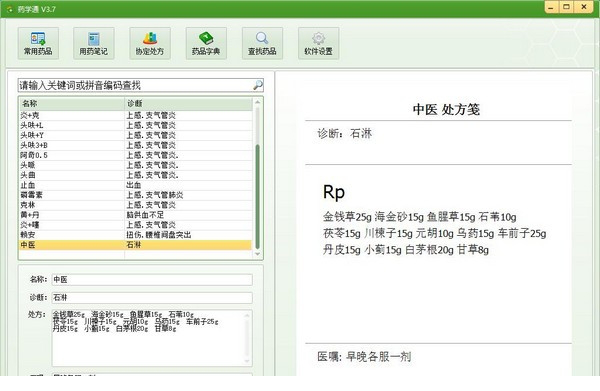
Task: Close the 药学通 window
Action: coord(584,7)
